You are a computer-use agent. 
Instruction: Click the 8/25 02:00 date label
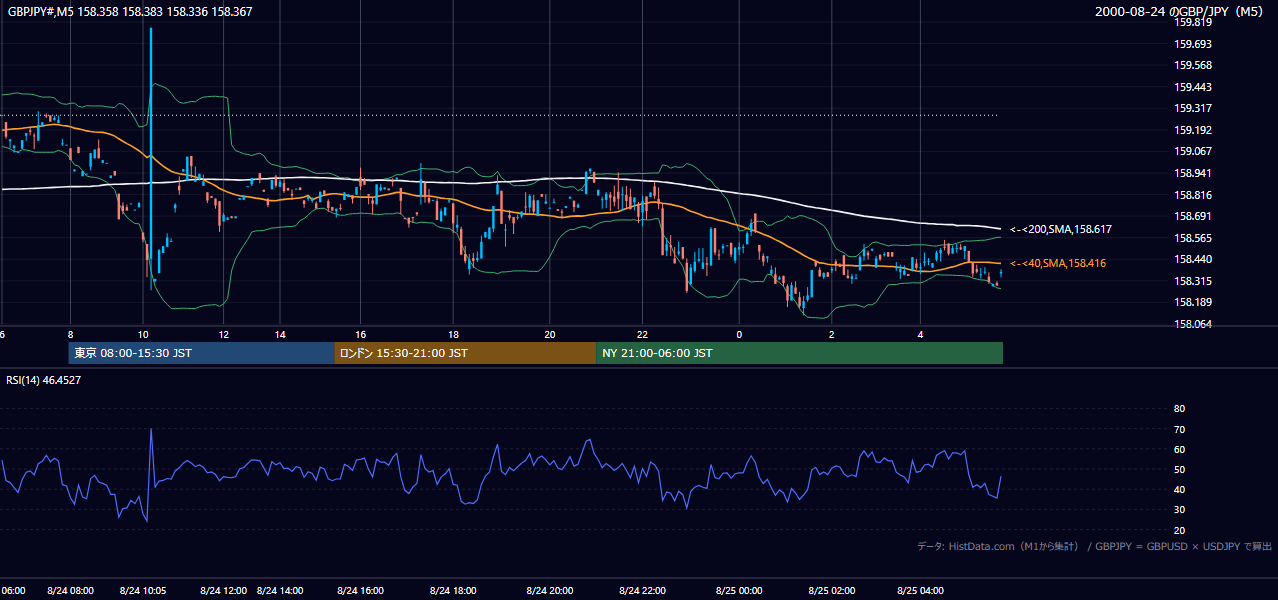pyautogui.click(x=831, y=591)
